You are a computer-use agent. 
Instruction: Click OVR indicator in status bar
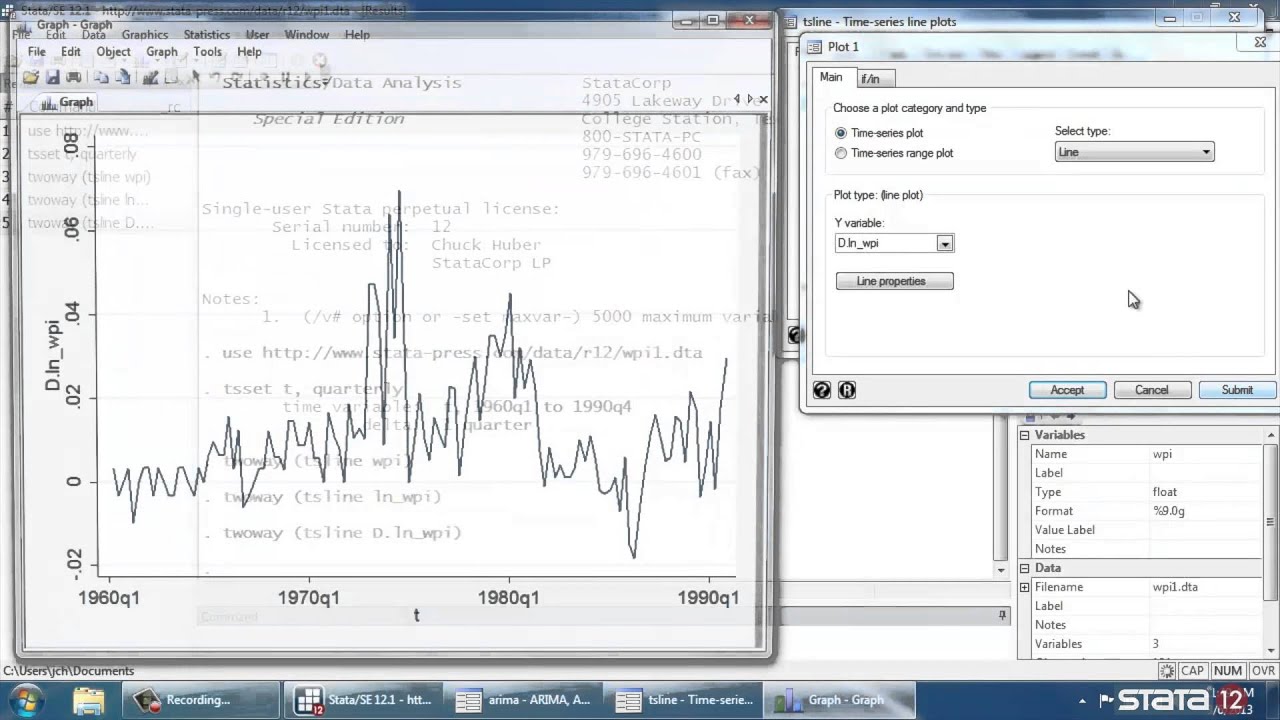pos(1263,671)
